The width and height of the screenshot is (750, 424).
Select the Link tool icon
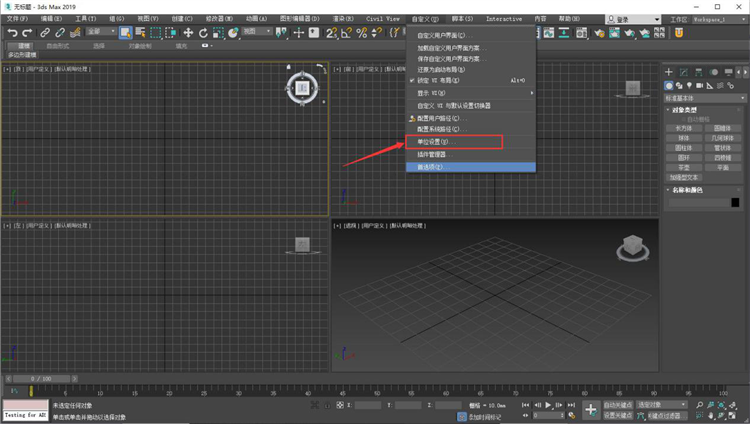45,33
